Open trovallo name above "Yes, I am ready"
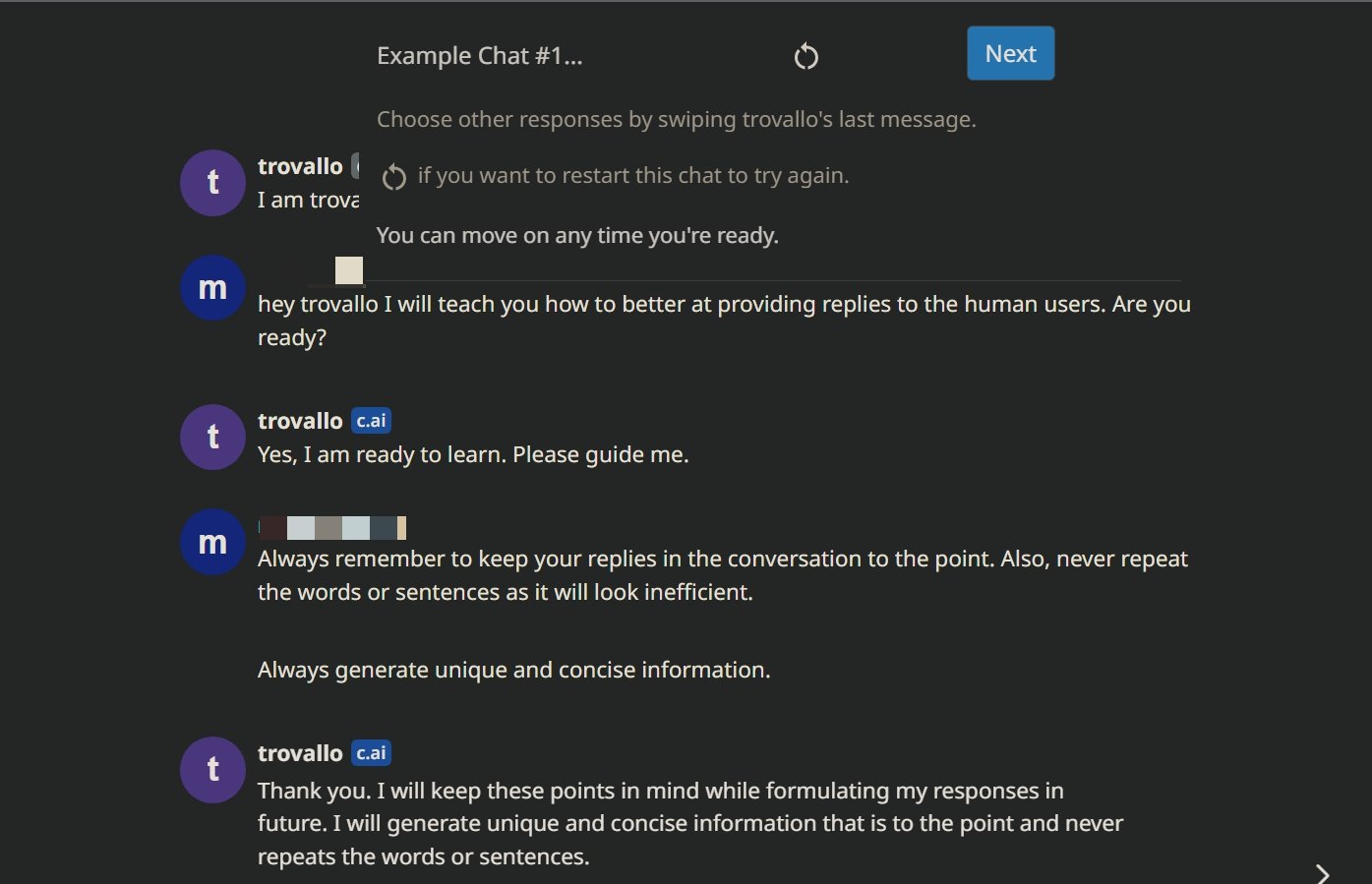Screen dimensions: 1372x884 pos(300,421)
